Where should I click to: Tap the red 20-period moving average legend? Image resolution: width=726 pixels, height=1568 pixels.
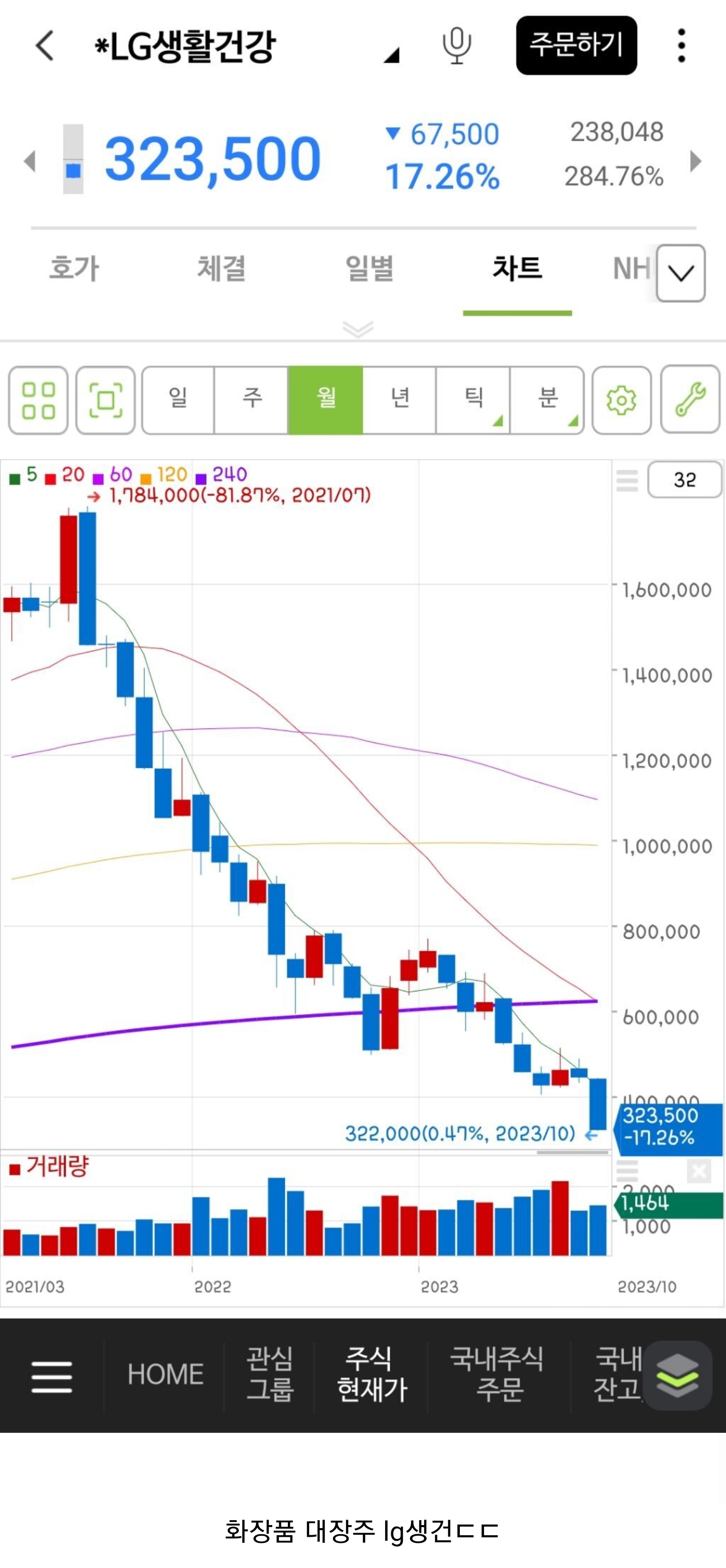coord(65,475)
